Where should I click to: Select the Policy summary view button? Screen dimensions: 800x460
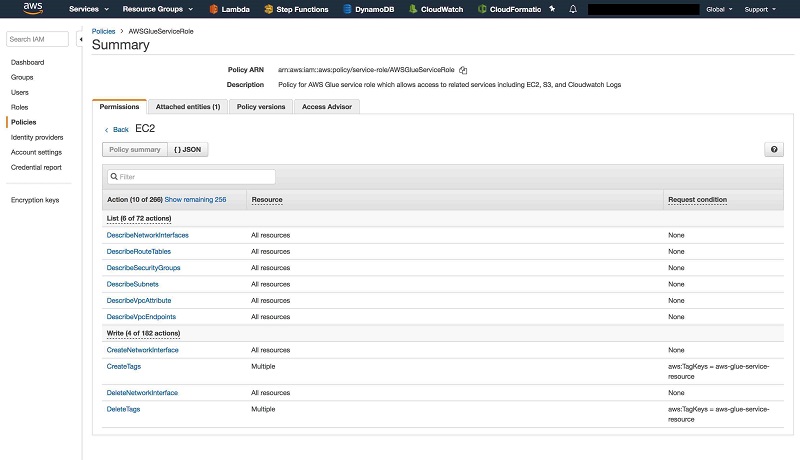tap(135, 149)
